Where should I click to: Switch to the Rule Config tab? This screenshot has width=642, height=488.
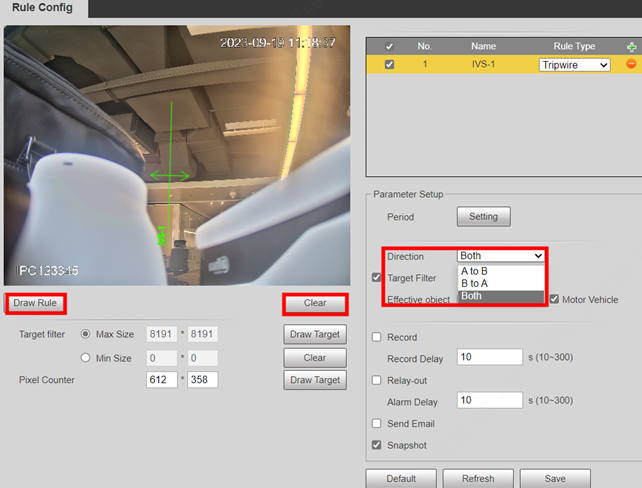tap(44, 8)
